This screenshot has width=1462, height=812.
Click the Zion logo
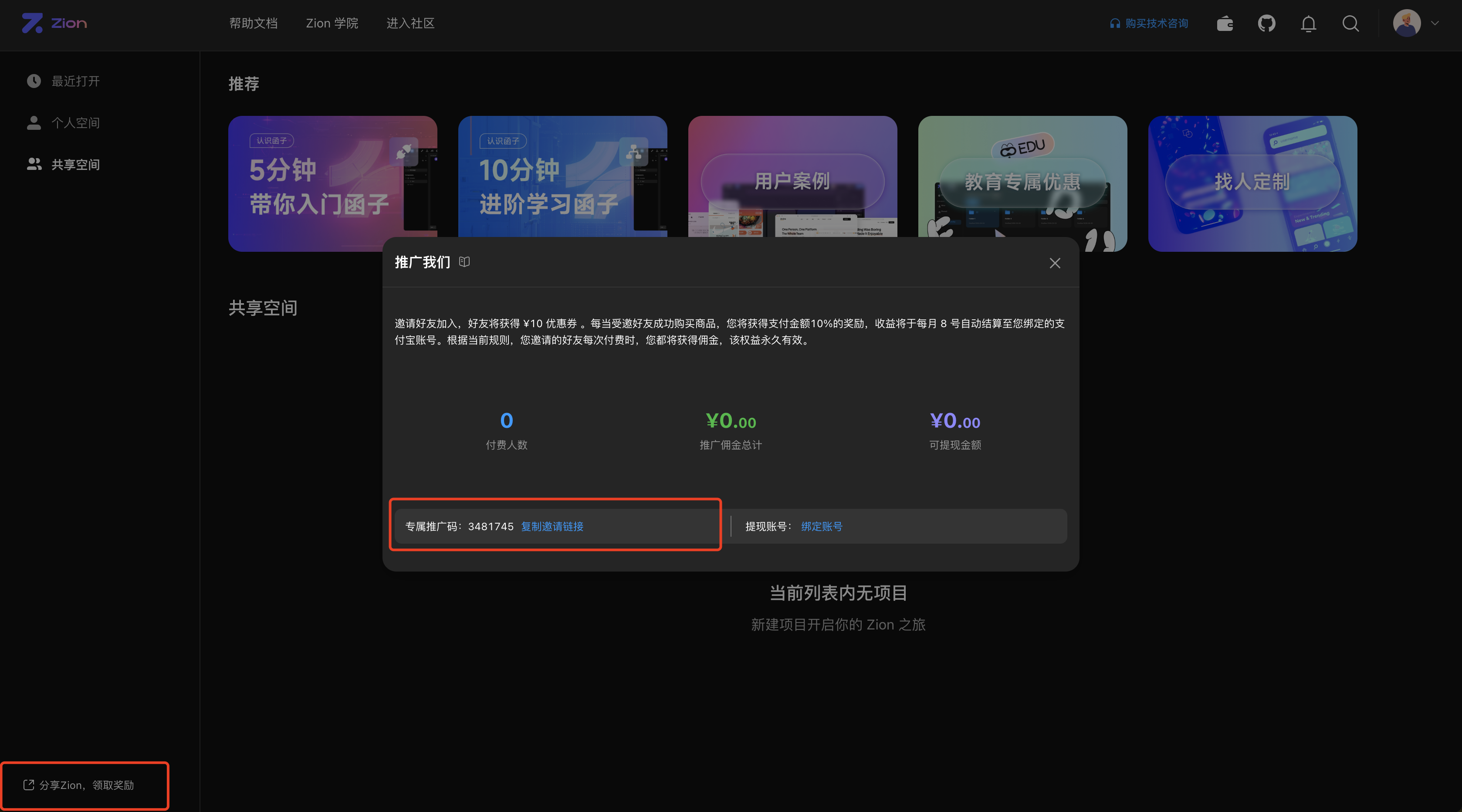tap(54, 23)
